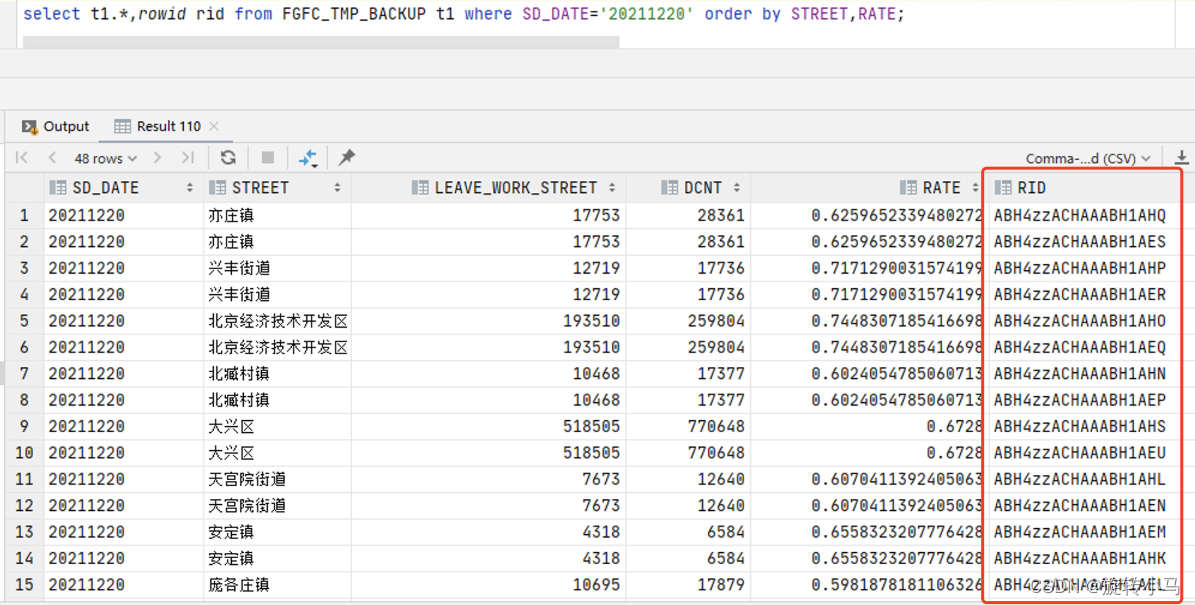Viewport: 1195px width, 605px height.
Task: Select LEAVE_WORK_STREET value 7673 in row 12
Action: (489, 506)
